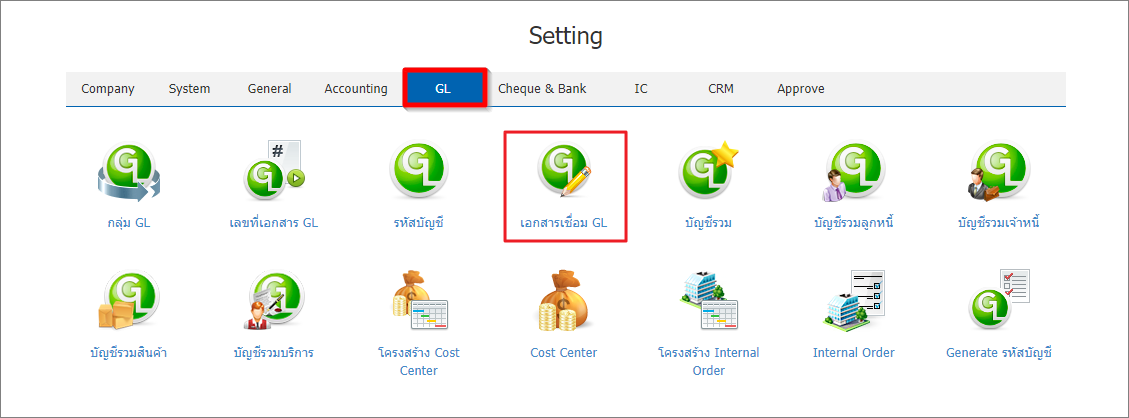This screenshot has width=1129, height=418.
Task: Open the Generate รหัสบัญชี checklist icon
Action: pos(998,301)
